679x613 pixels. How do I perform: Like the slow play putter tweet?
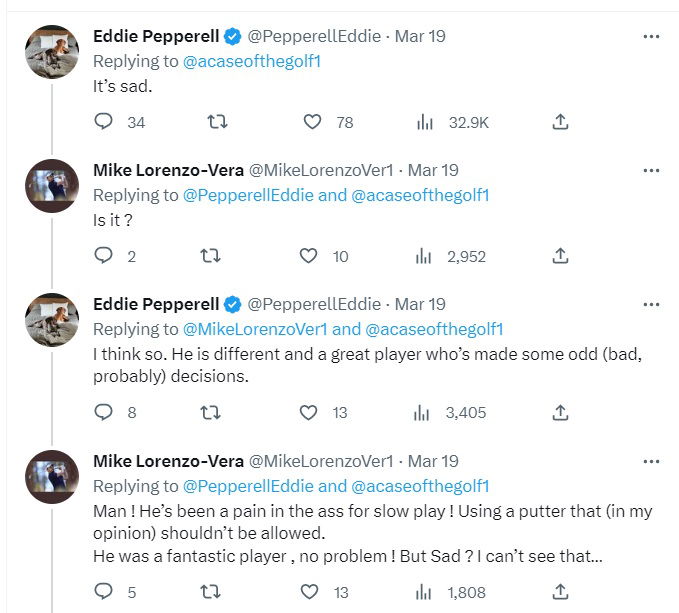tap(310, 592)
